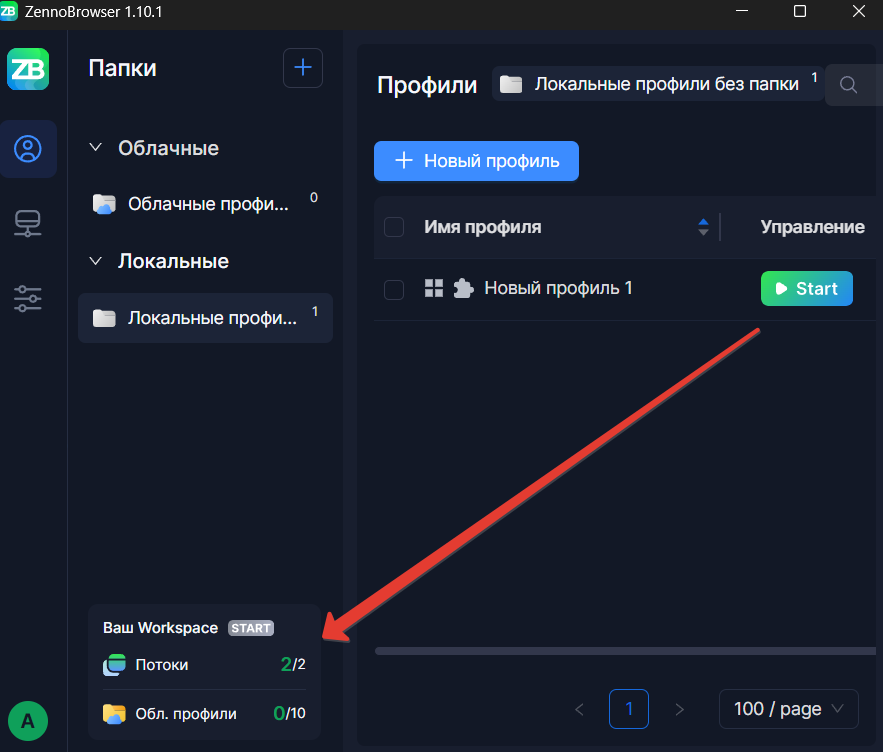This screenshot has width=883, height=752.
Task: Click the START plan badge
Action: coord(251,628)
